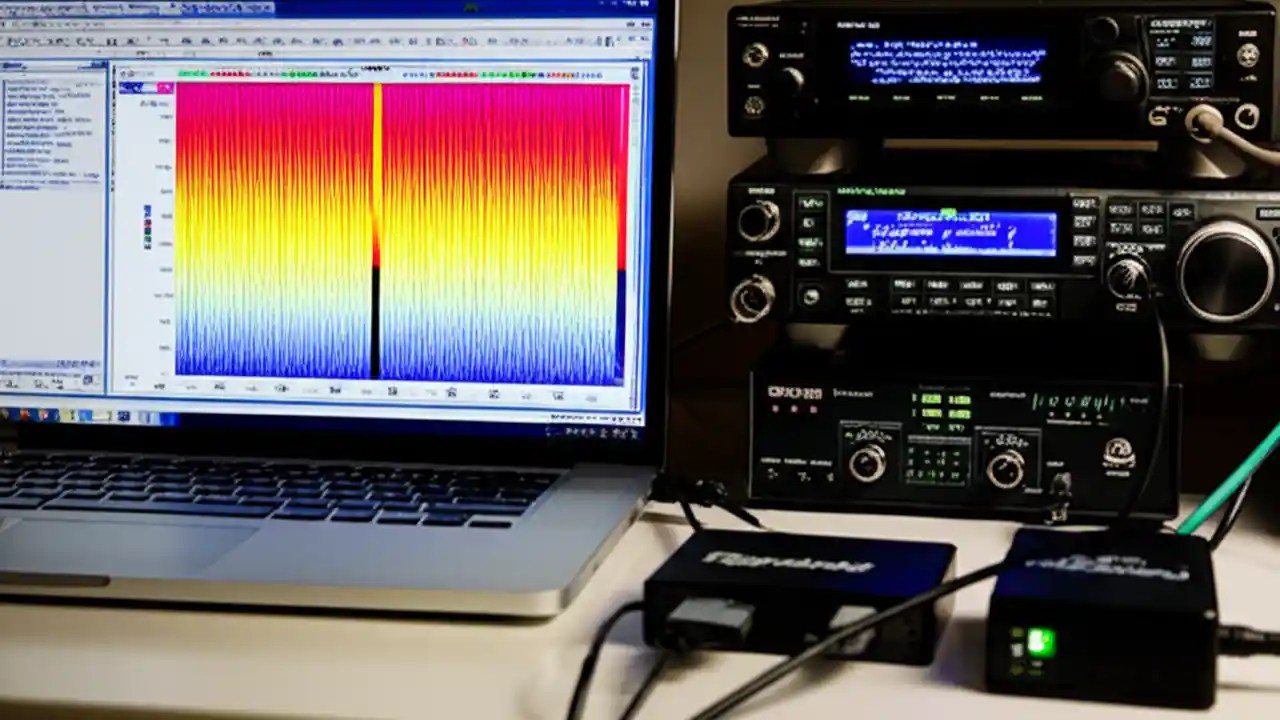The height and width of the screenshot is (720, 1280).
Task: Click the yellow cursor line in the spectrogram
Action: [378, 230]
